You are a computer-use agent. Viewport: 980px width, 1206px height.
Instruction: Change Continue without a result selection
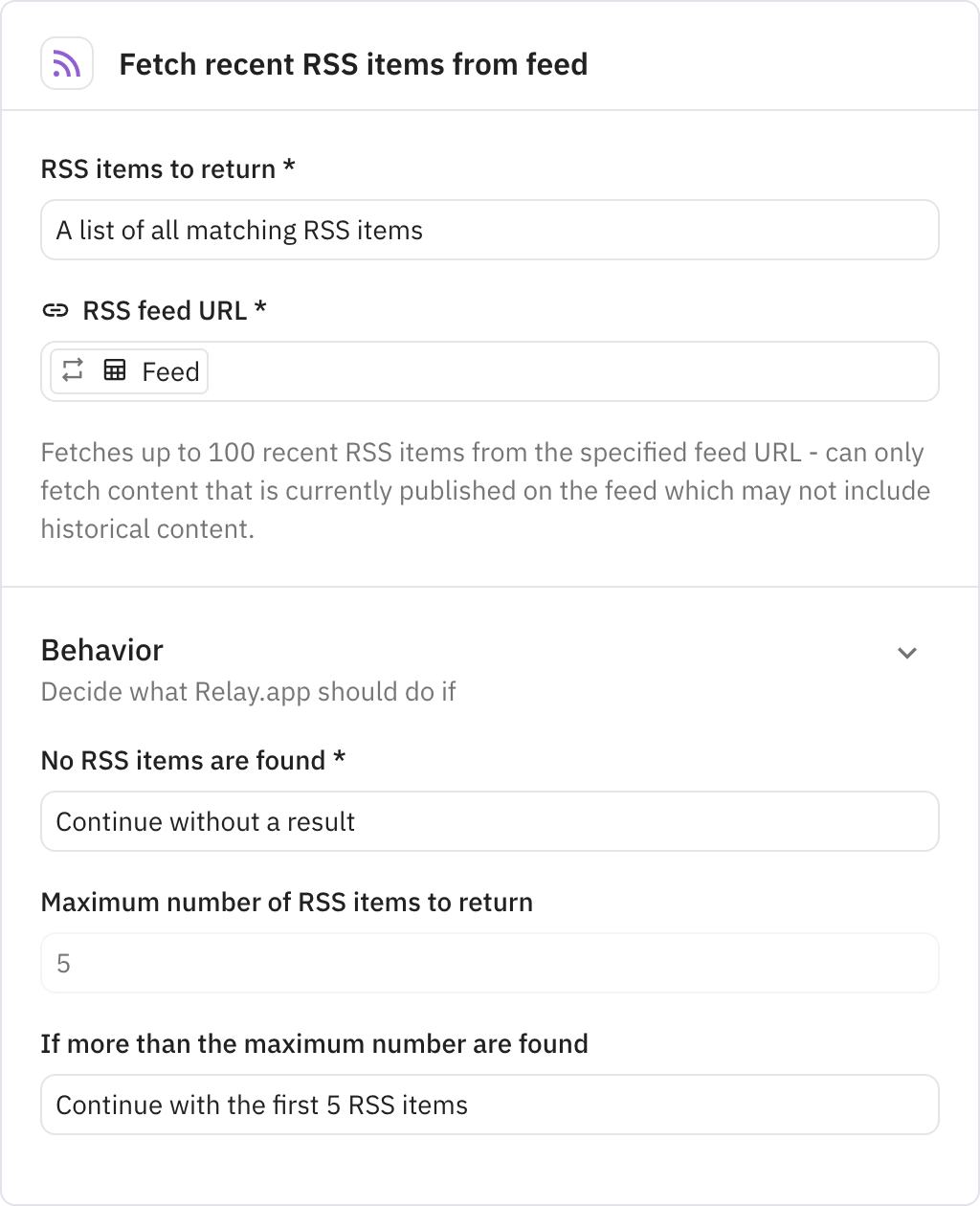tap(489, 821)
